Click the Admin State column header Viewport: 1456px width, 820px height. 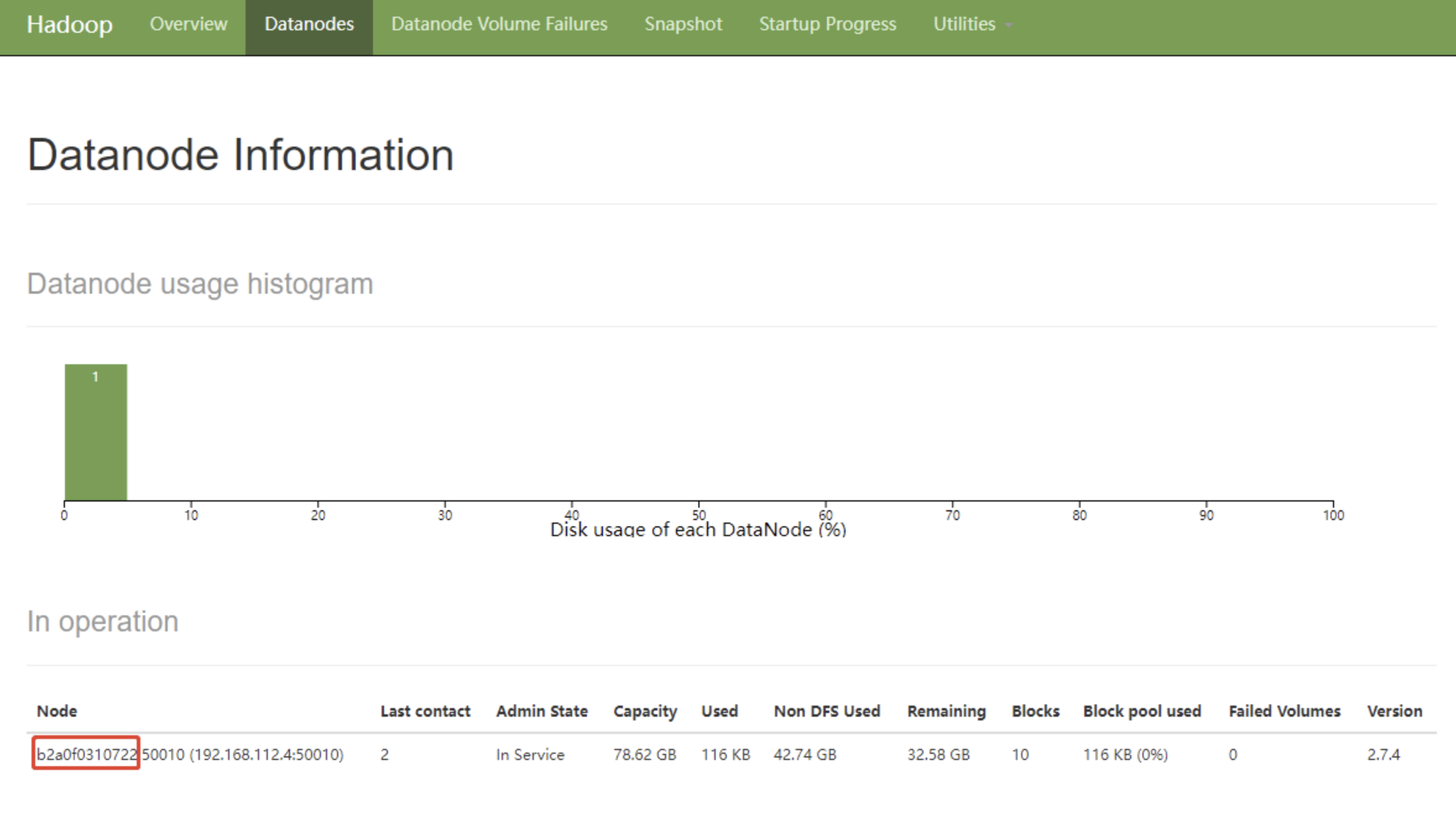coord(541,711)
